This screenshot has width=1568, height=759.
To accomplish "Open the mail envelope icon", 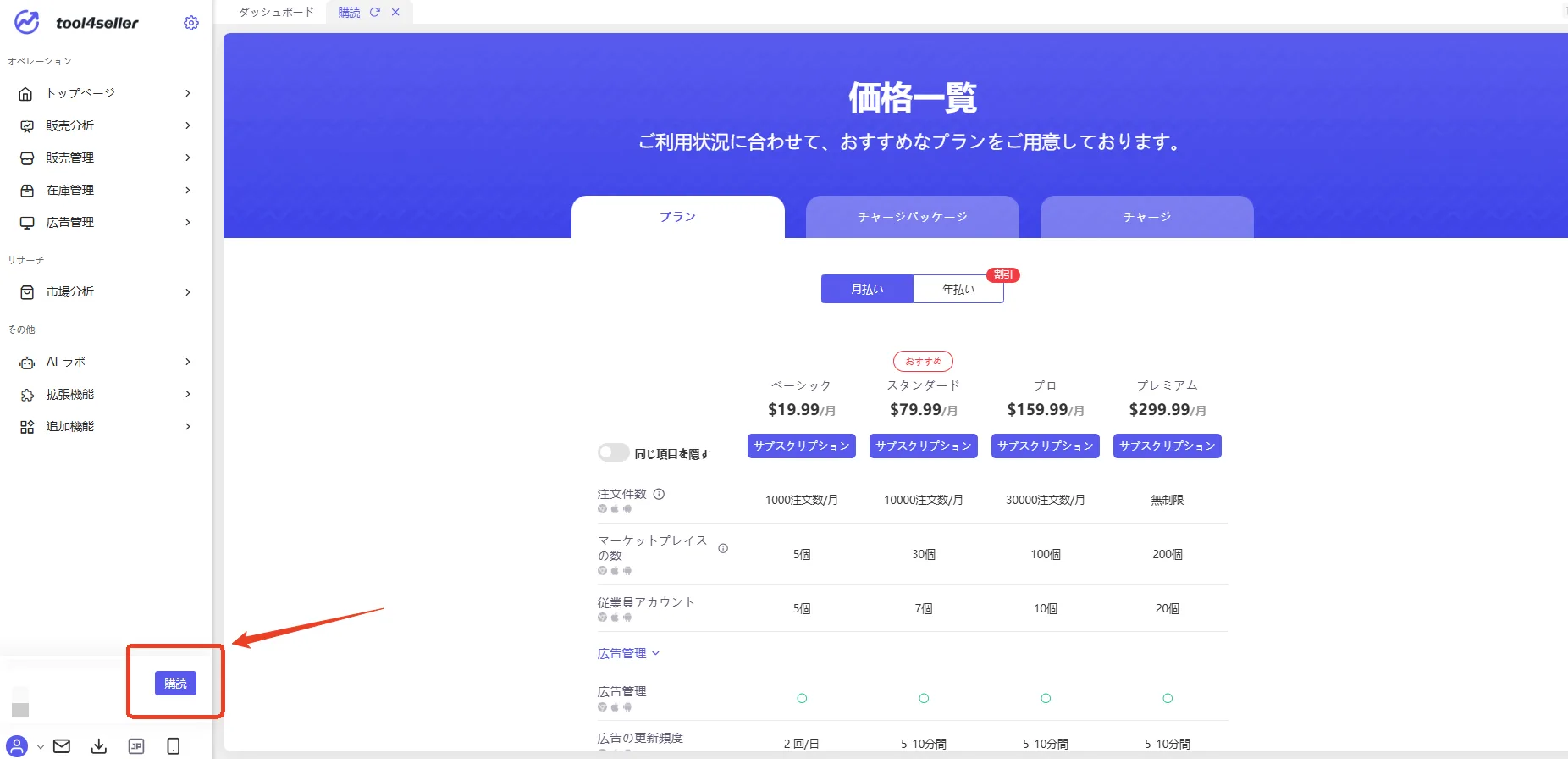I will tap(62, 746).
